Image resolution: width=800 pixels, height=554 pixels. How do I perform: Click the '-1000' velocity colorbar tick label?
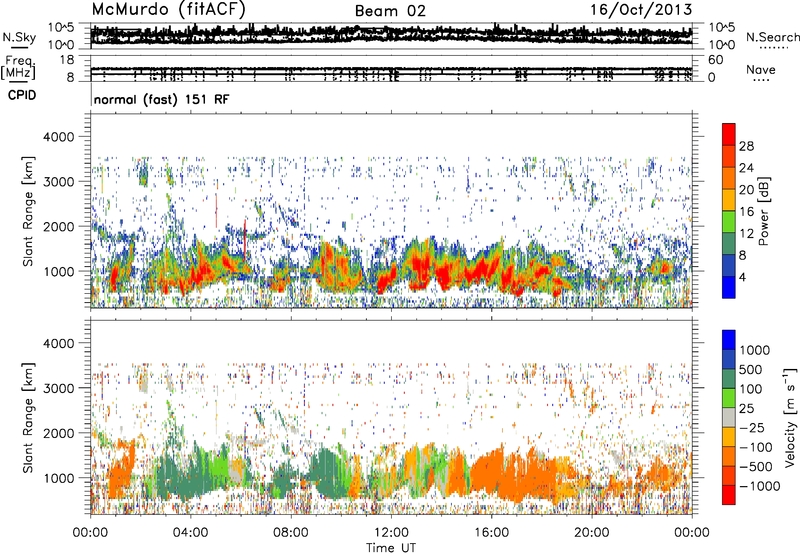759,486
